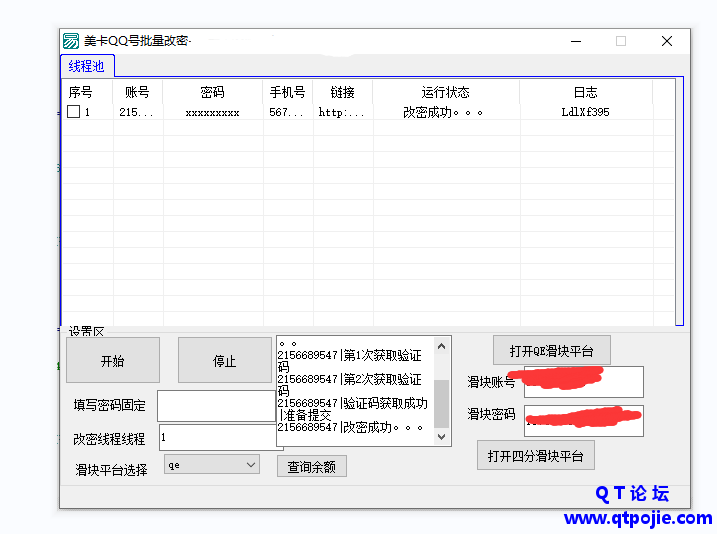Image resolution: width=717 pixels, height=534 pixels.
Task: Click the last log line 改密成功
Action: 350,427
